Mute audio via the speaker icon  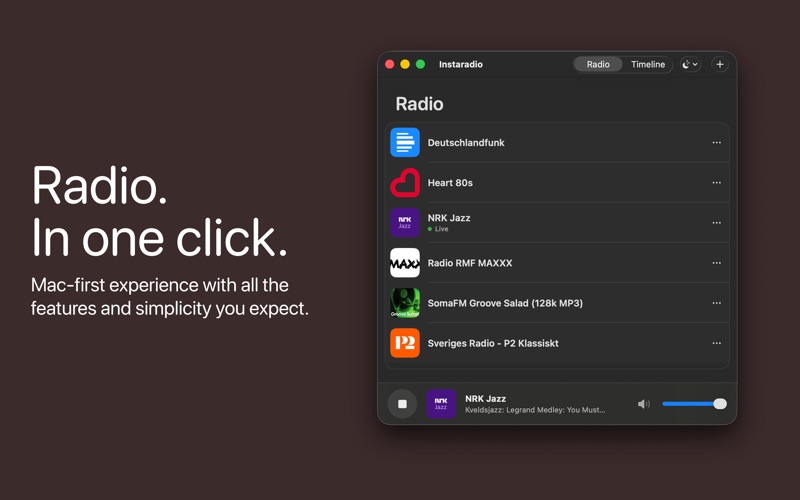(643, 404)
